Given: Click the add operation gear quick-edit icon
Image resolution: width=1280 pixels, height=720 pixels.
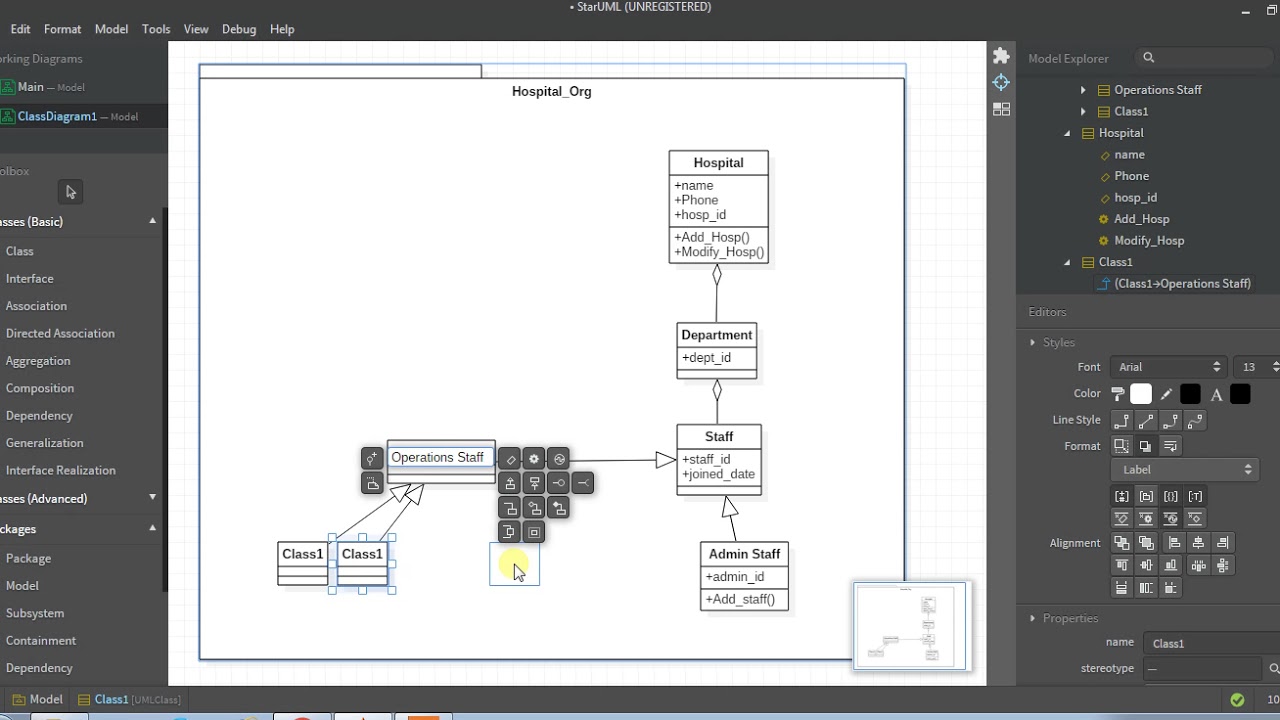Looking at the screenshot, I should pyautogui.click(x=534, y=459).
